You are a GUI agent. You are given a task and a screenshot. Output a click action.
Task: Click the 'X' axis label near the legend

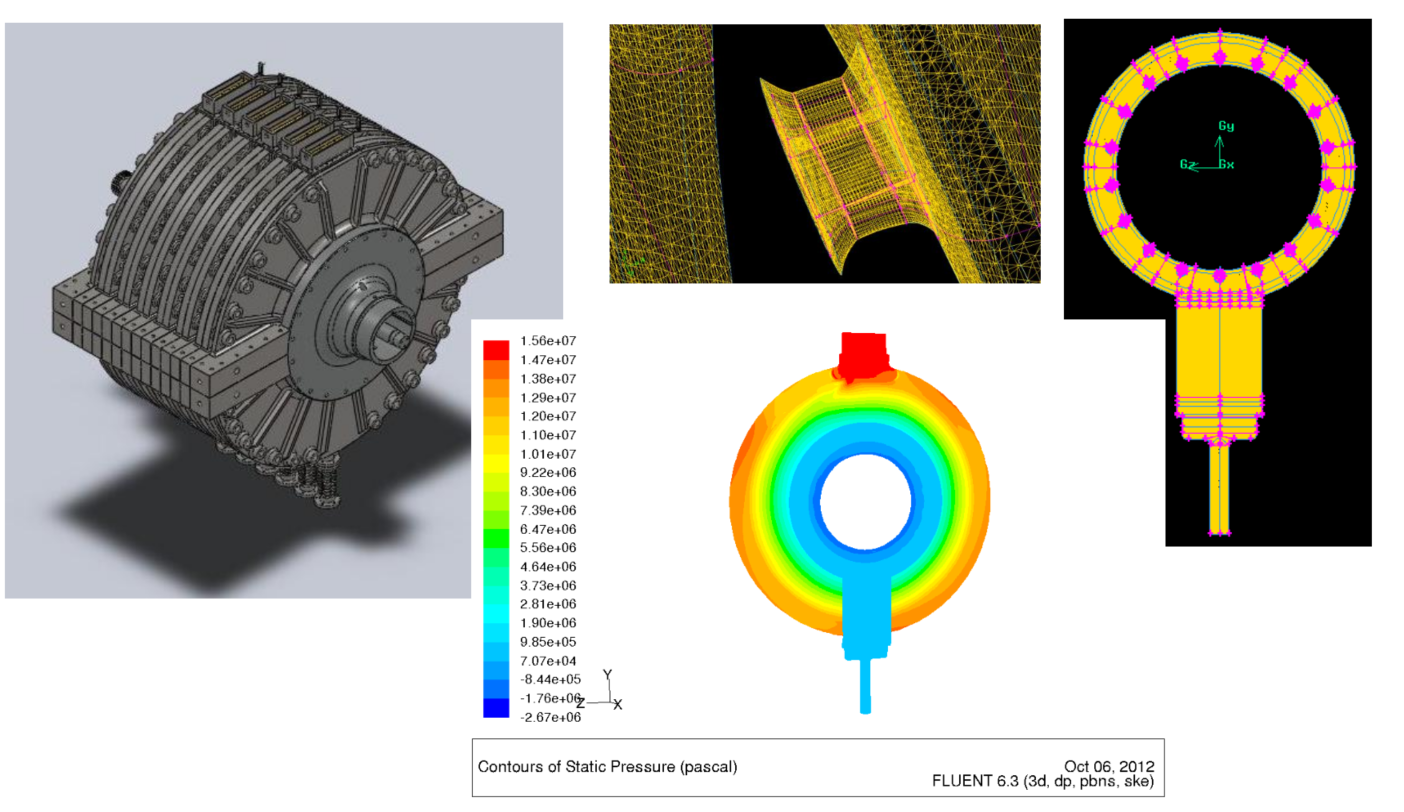618,704
